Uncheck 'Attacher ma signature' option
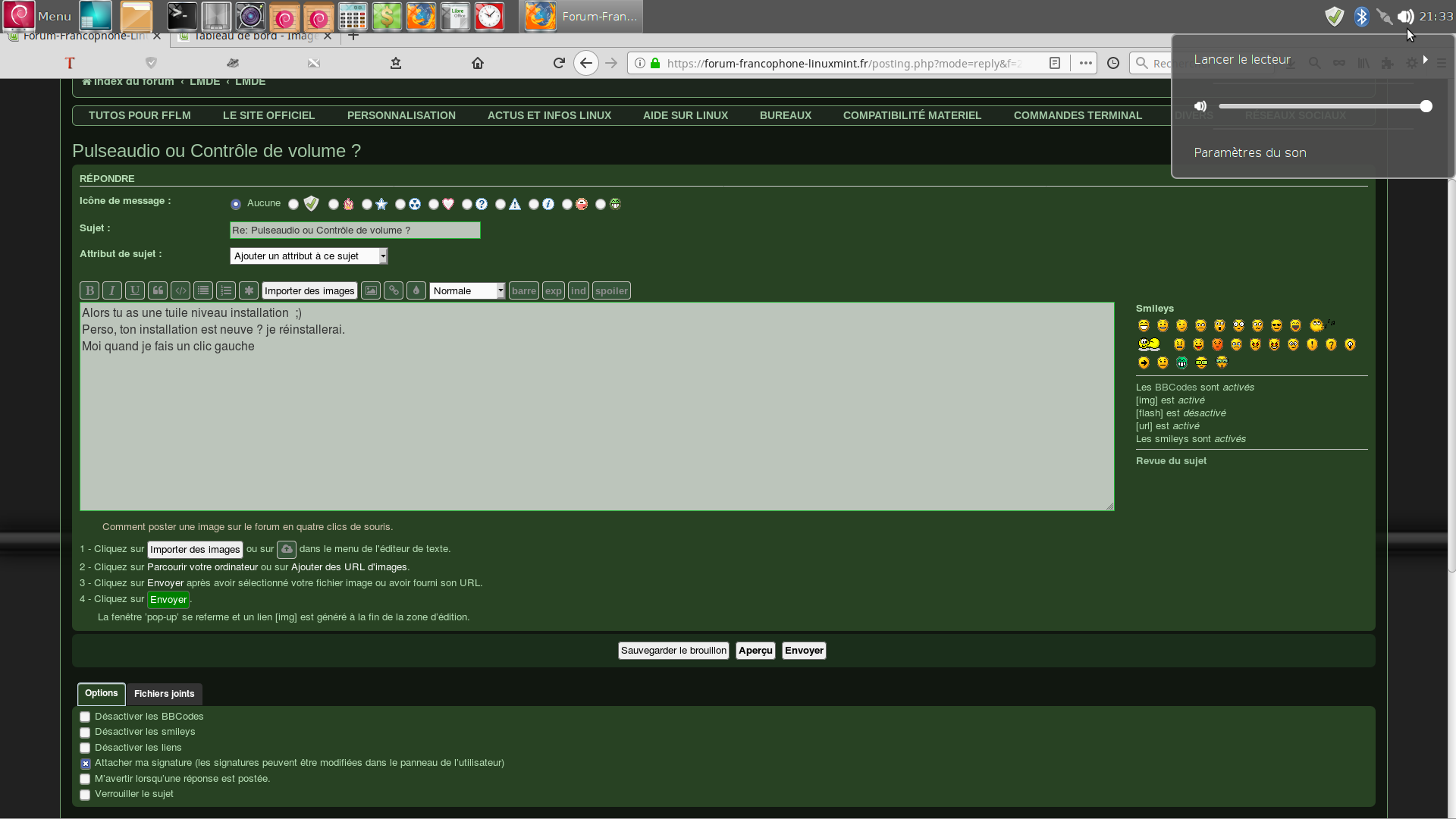Viewport: 1456px width, 819px height. (85, 764)
